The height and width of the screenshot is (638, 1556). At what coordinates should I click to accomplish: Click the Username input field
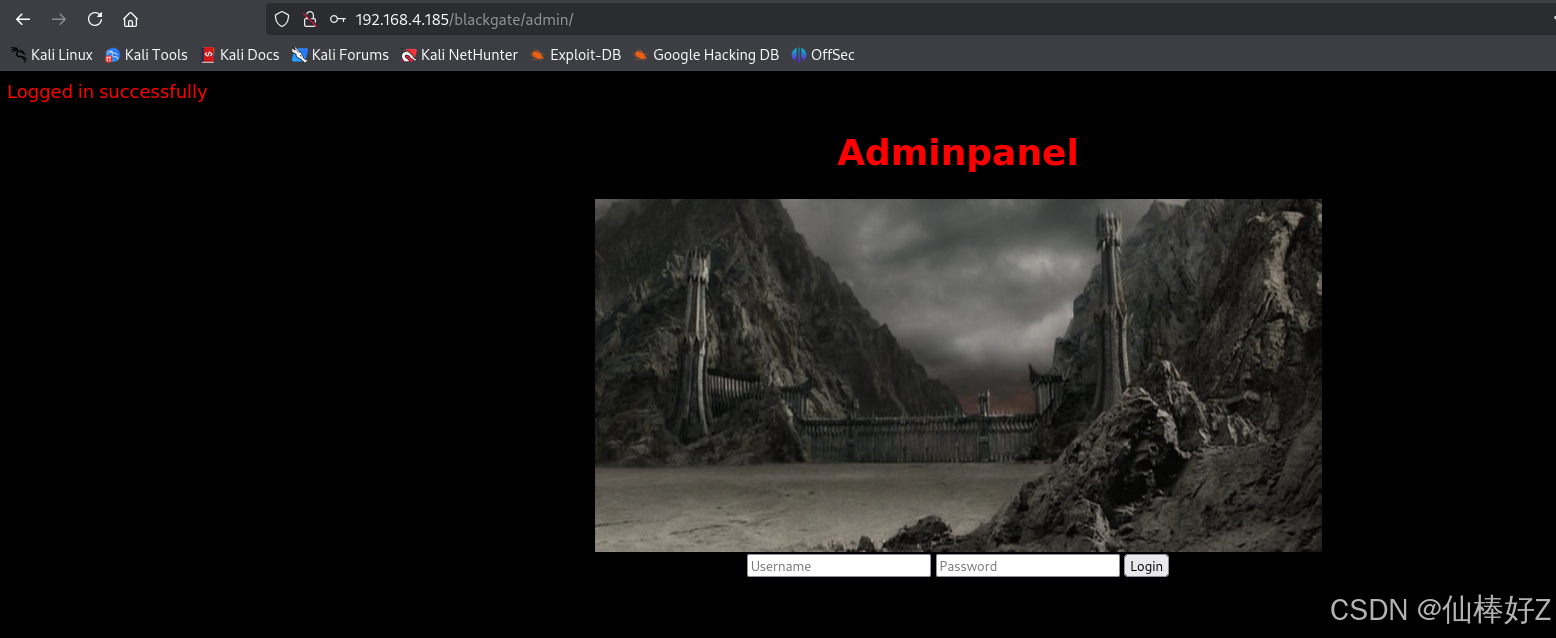(839, 566)
